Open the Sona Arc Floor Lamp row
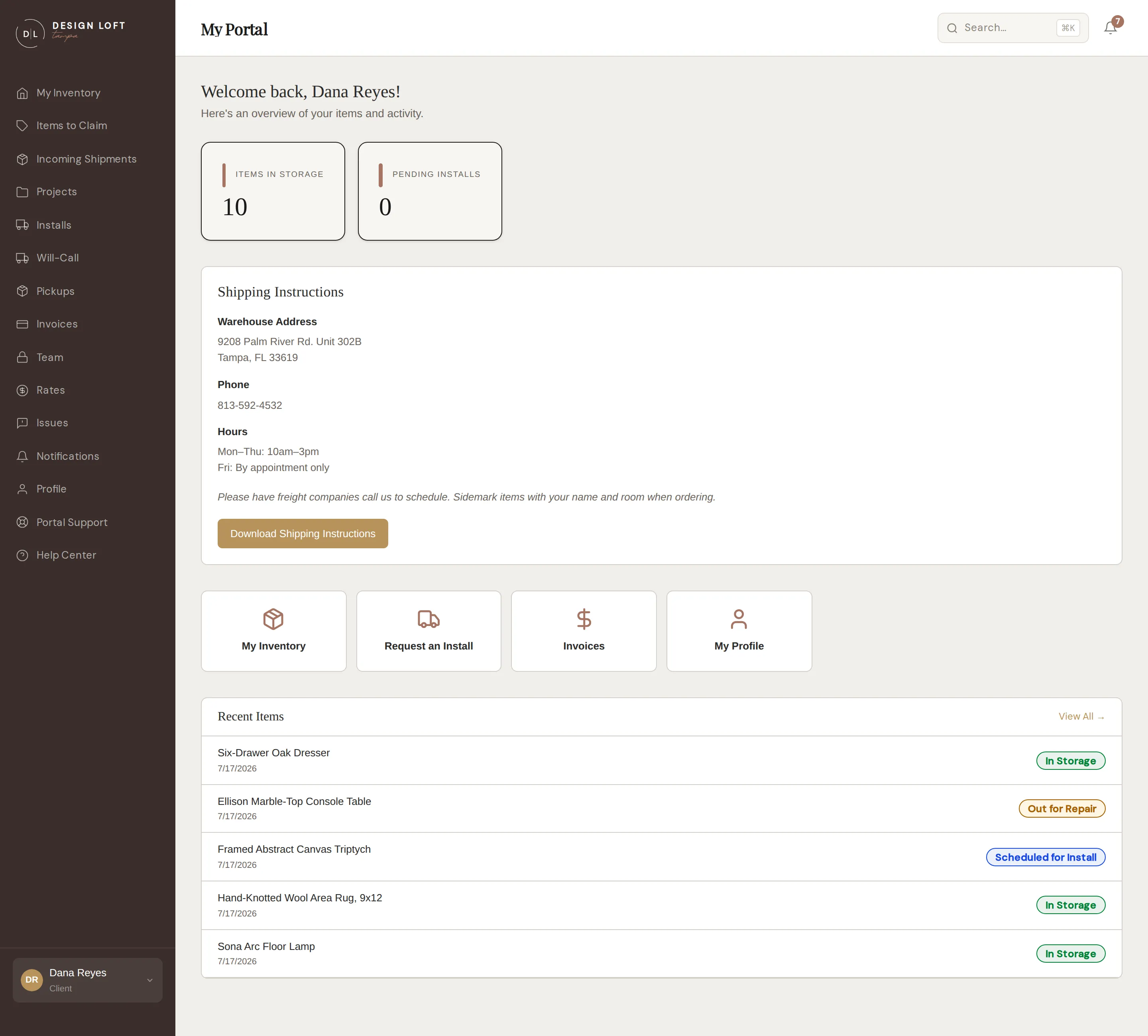 (661, 954)
